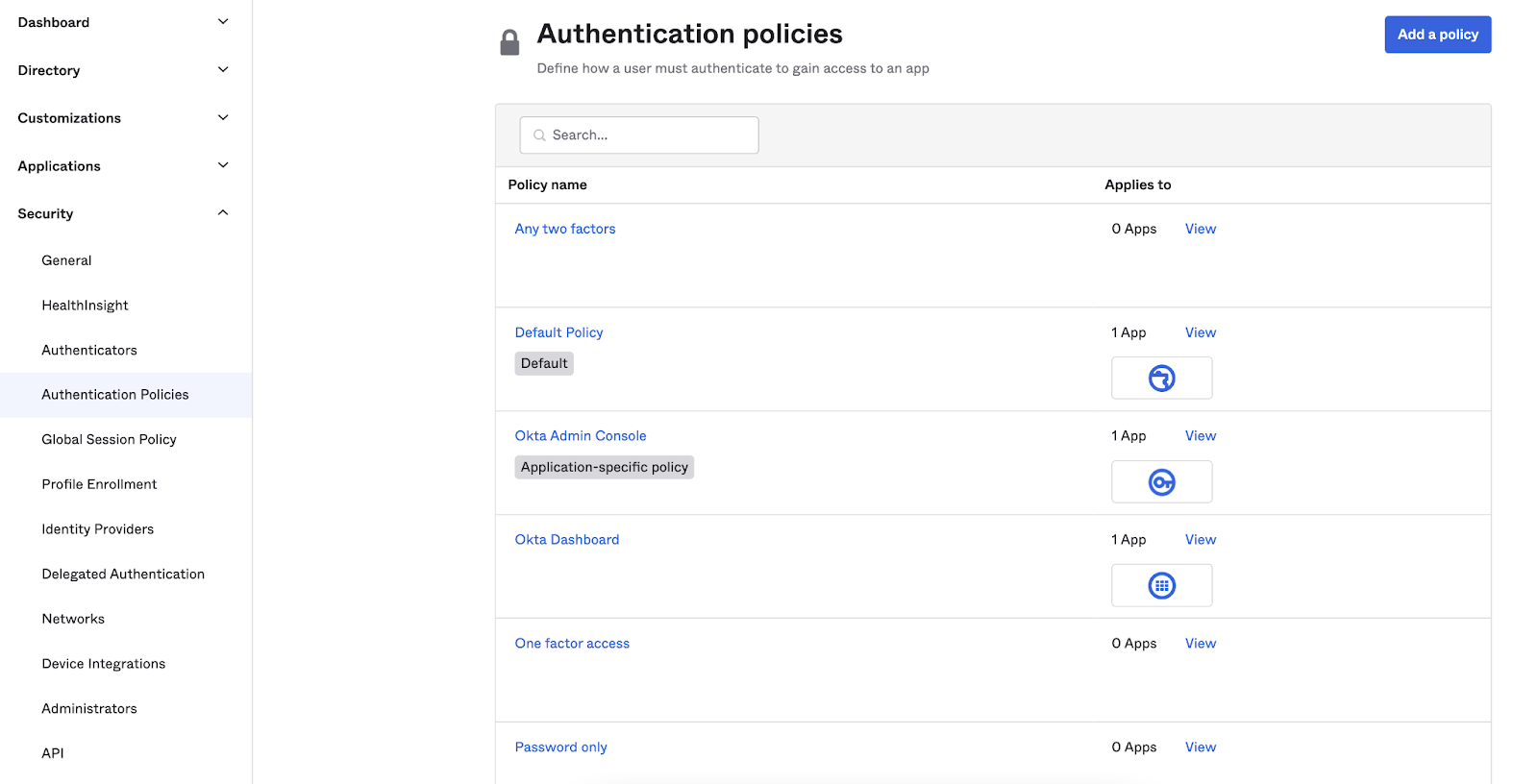Image resolution: width=1538 pixels, height=784 pixels.
Task: Go to Global Session Policy
Action: click(109, 440)
